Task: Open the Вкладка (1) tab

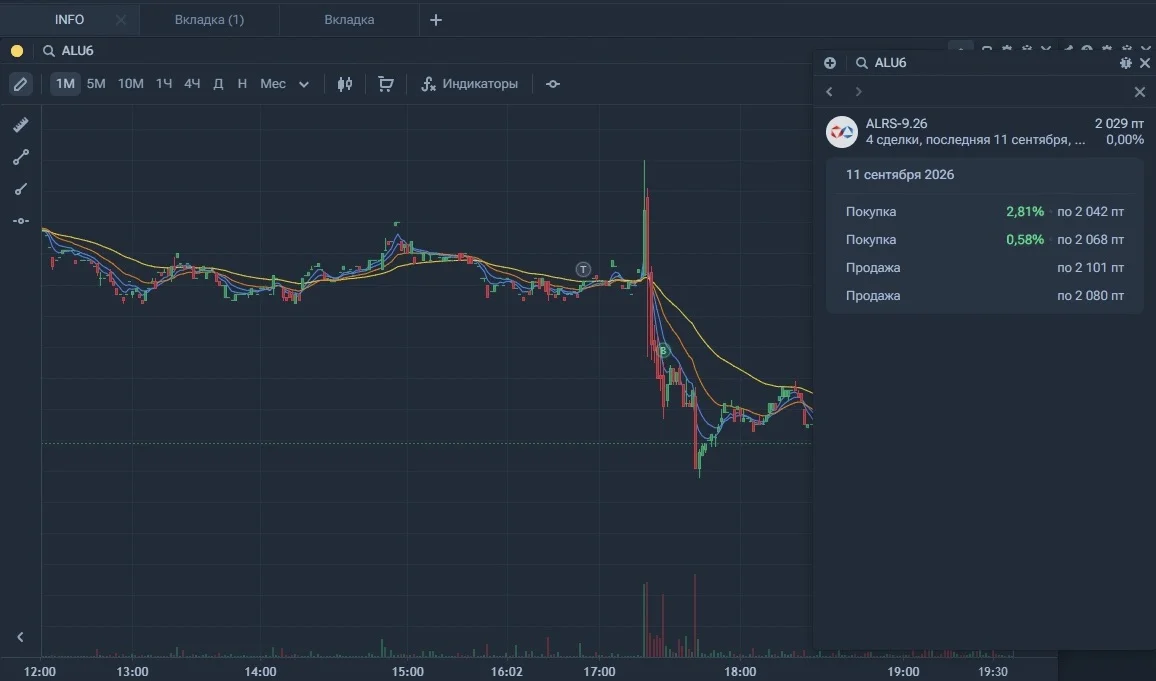Action: point(209,20)
